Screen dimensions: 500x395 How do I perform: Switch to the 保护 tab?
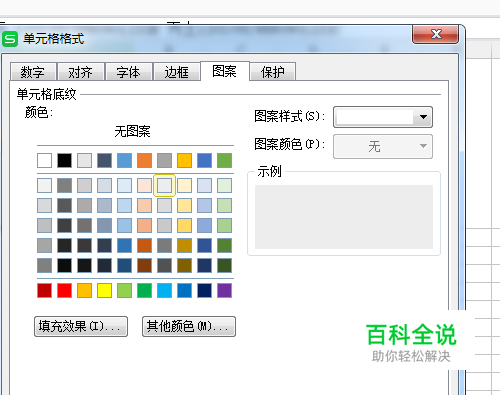click(x=272, y=72)
